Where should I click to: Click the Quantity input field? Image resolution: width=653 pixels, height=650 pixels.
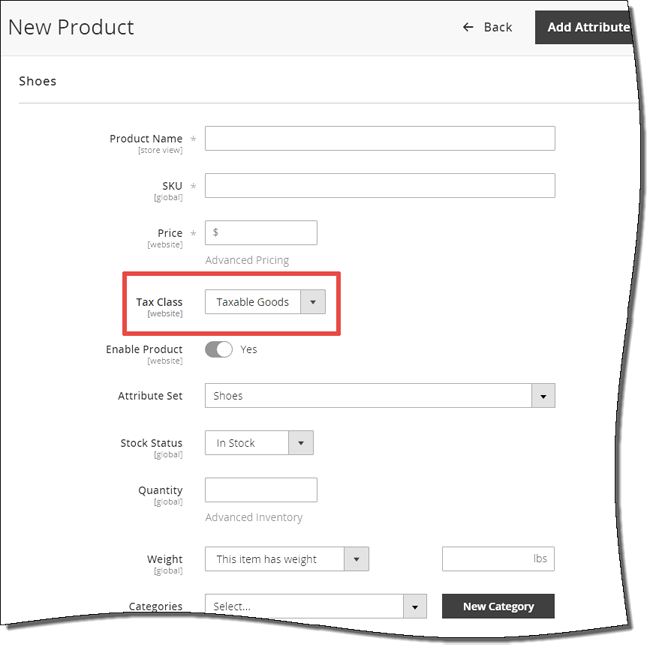pos(261,490)
